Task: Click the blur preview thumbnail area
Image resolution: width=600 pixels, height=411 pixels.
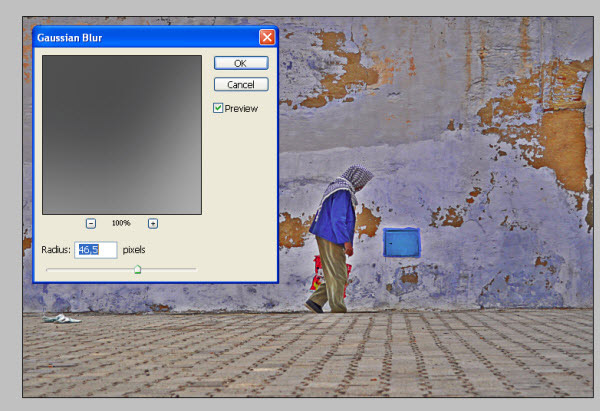Action: (x=122, y=135)
